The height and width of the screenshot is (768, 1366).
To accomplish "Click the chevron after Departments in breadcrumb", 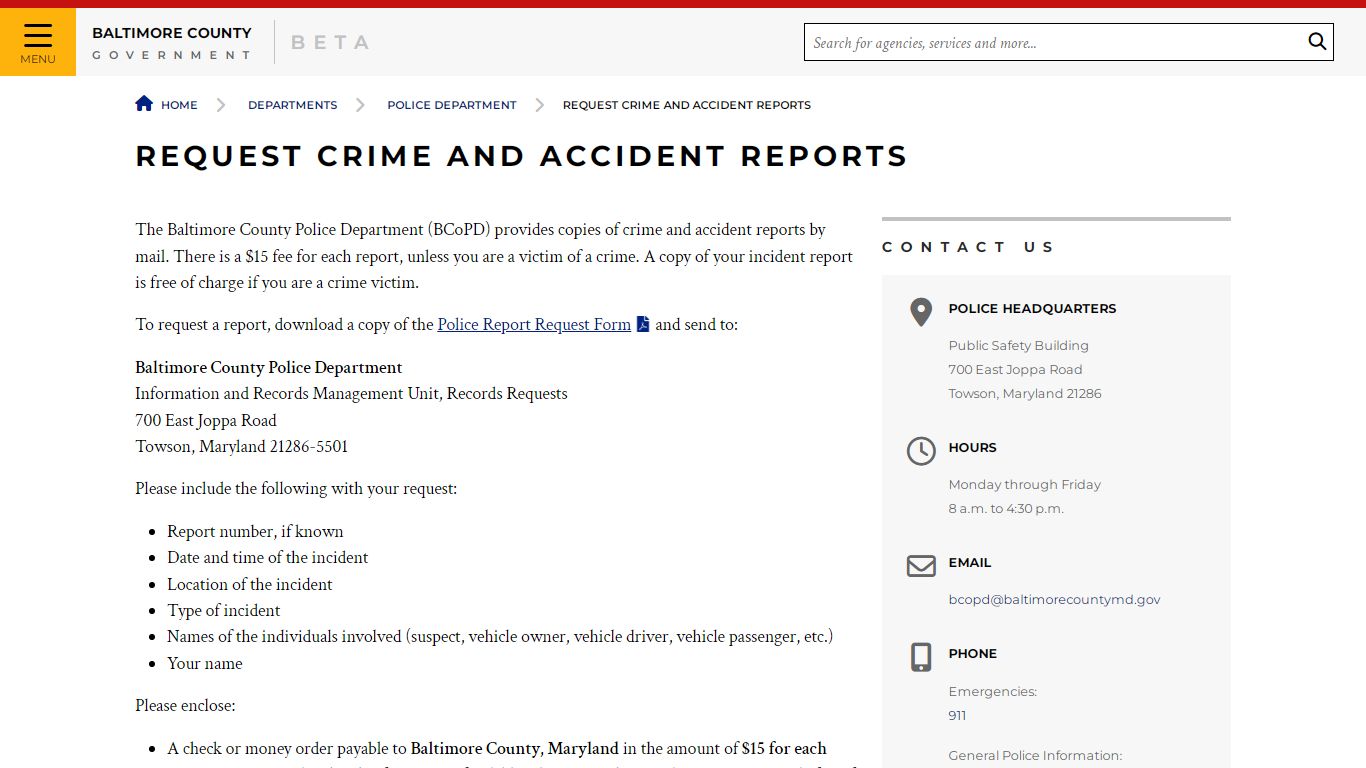I will (361, 105).
